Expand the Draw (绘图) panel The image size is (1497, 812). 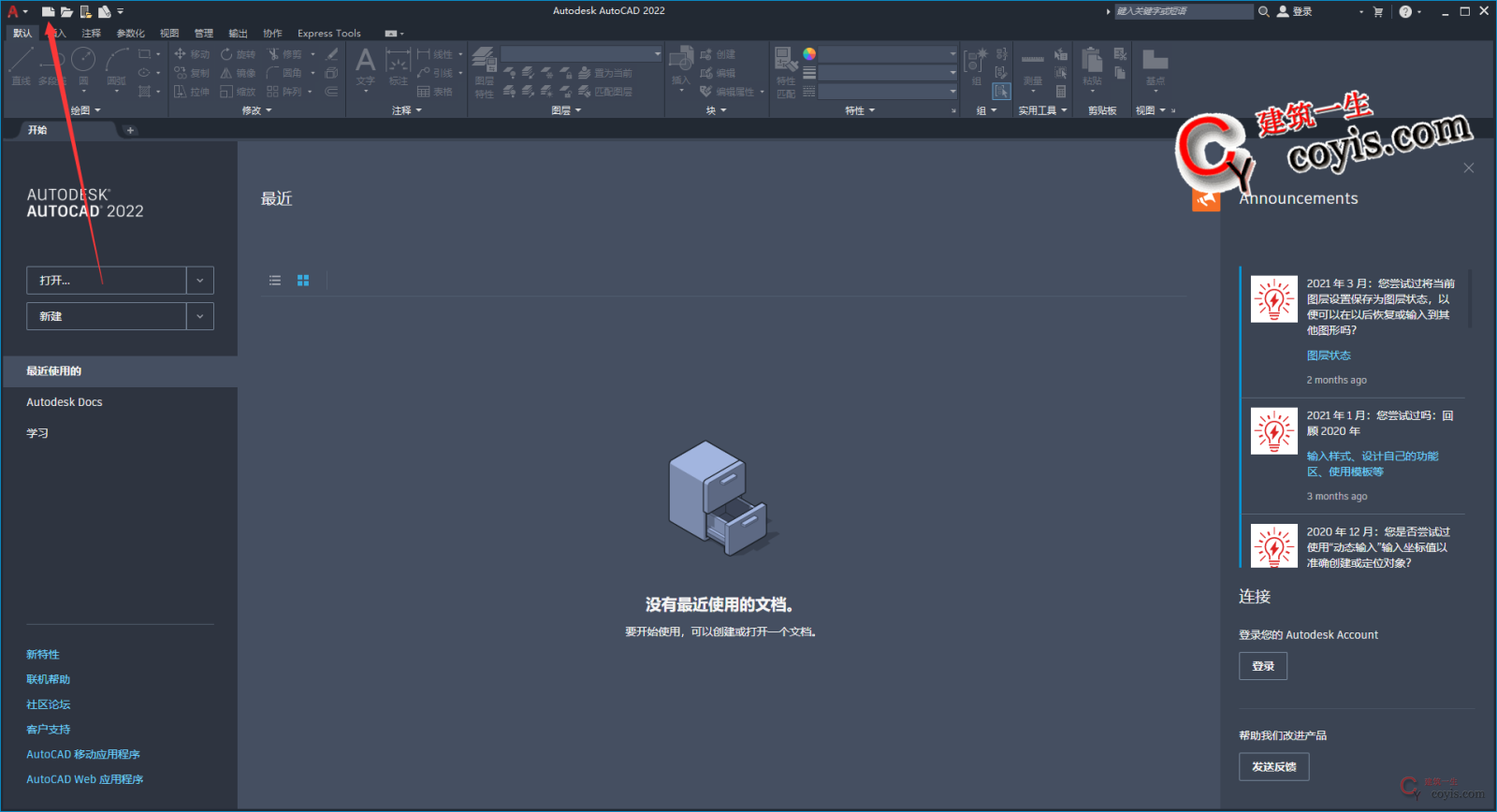click(x=85, y=110)
